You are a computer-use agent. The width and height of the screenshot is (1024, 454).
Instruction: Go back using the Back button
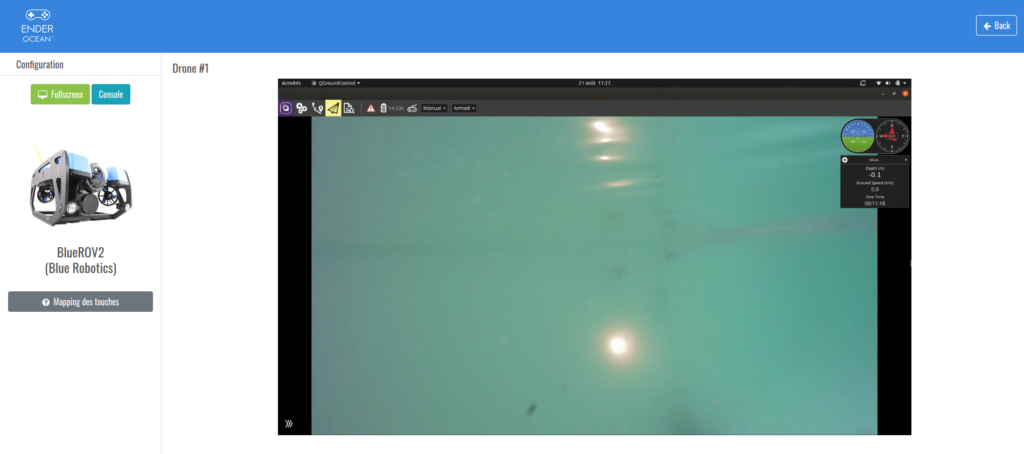click(996, 26)
